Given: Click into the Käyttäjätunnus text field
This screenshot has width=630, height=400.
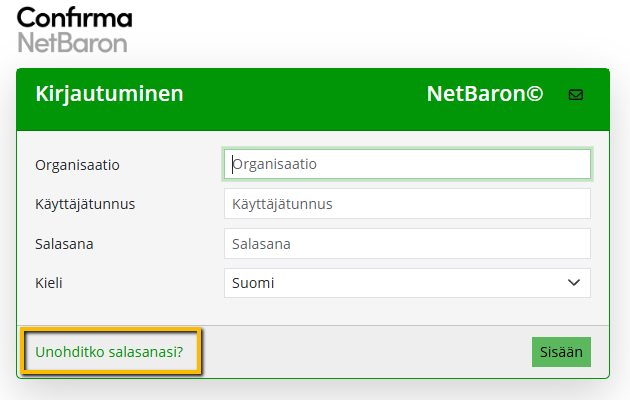Looking at the screenshot, I should [x=407, y=204].
